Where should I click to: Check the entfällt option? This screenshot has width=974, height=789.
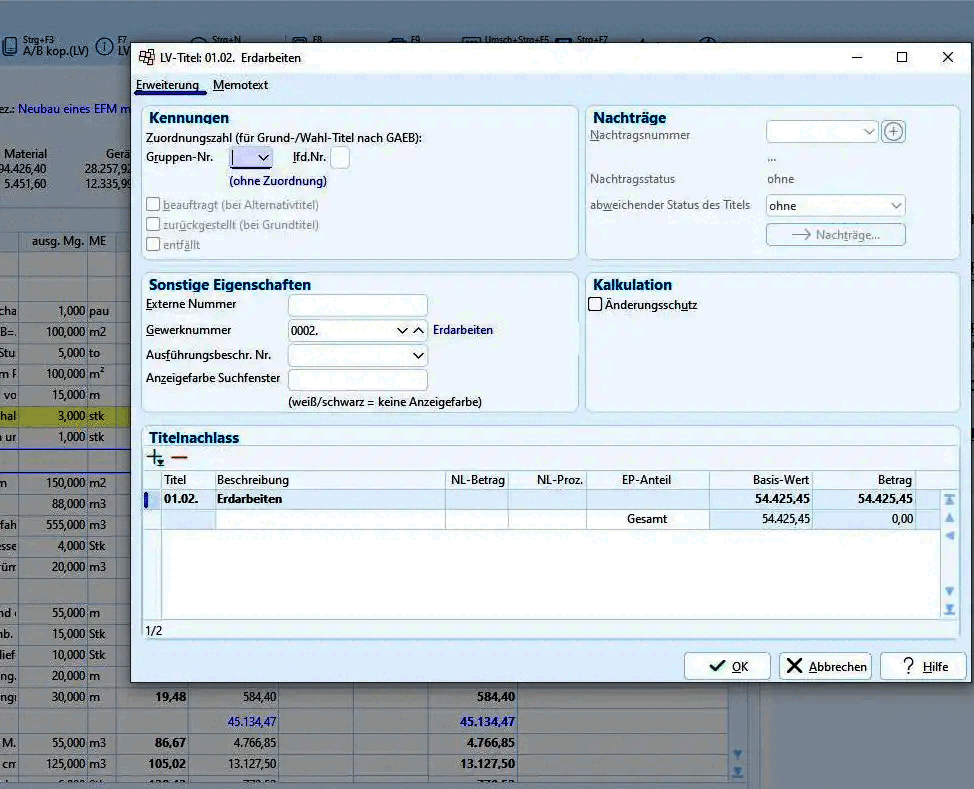pyautogui.click(x=153, y=244)
